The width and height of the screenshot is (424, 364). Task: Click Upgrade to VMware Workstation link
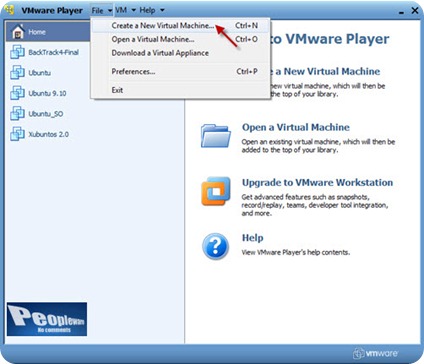[x=317, y=183]
